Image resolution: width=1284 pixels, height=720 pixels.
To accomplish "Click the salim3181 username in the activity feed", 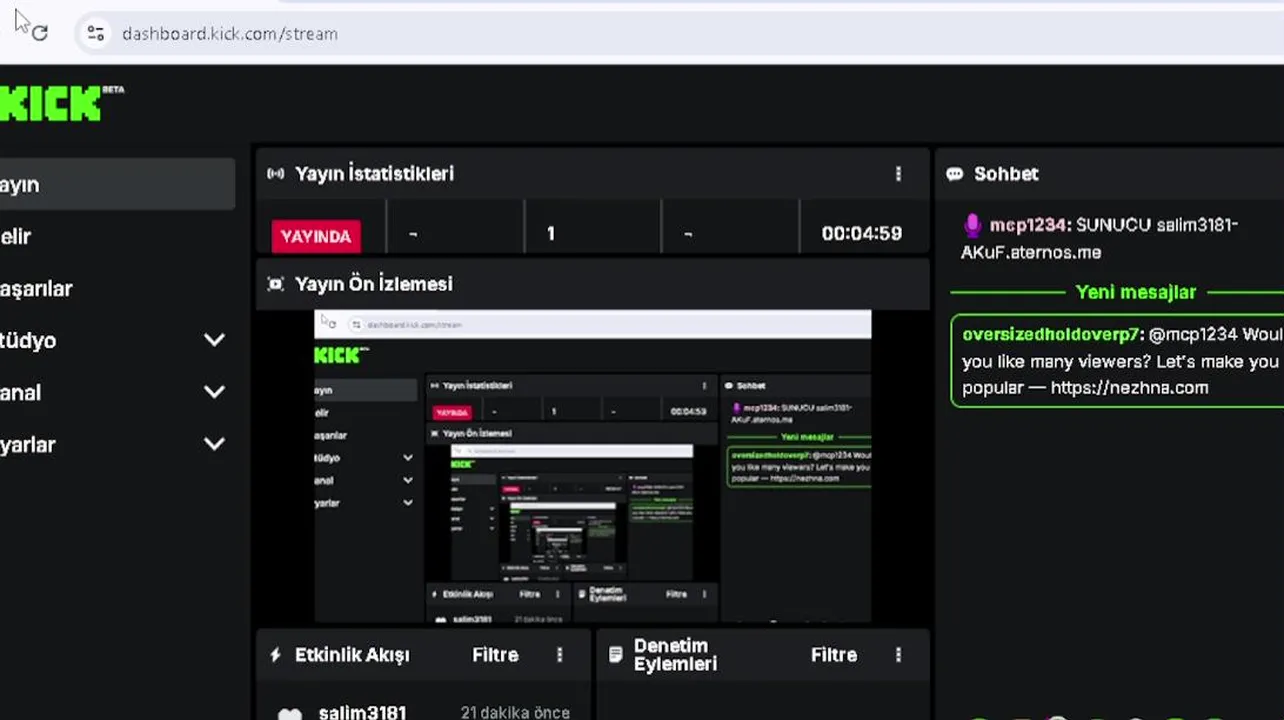I will (x=363, y=712).
